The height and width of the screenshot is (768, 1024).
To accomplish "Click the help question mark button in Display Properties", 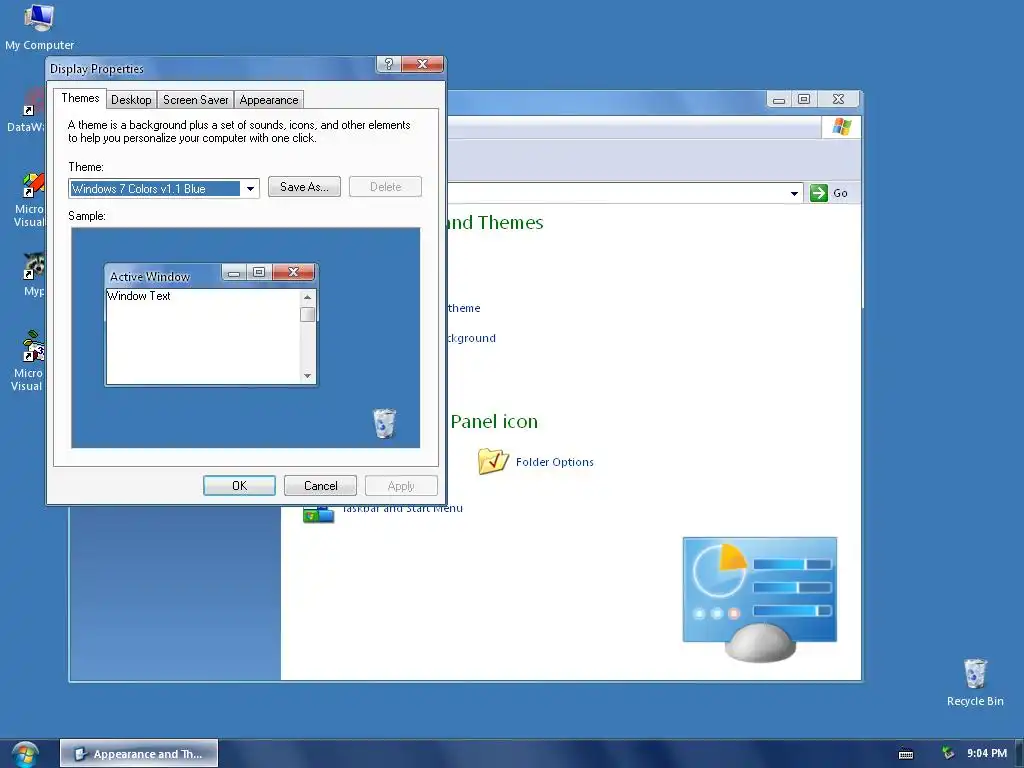I will point(389,64).
